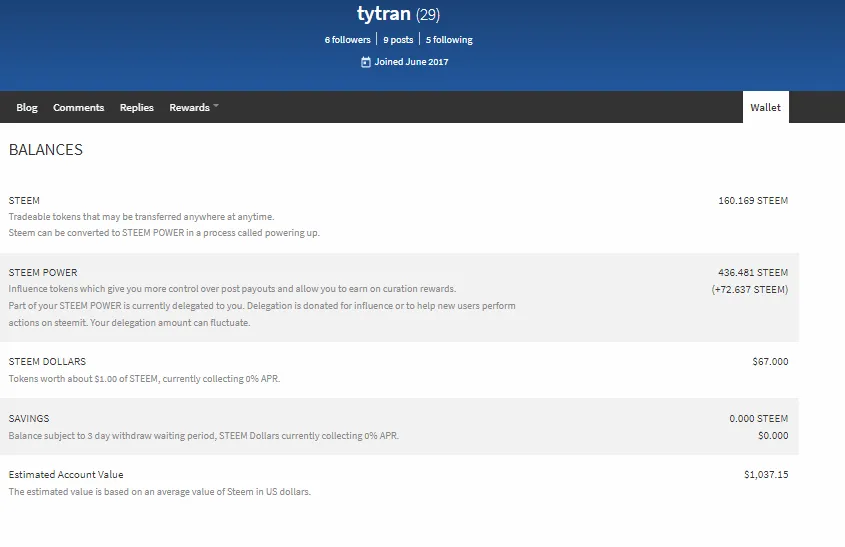The width and height of the screenshot is (845, 547).
Task: Open the 160.169 STEEM balance menu
Action: 753,200
